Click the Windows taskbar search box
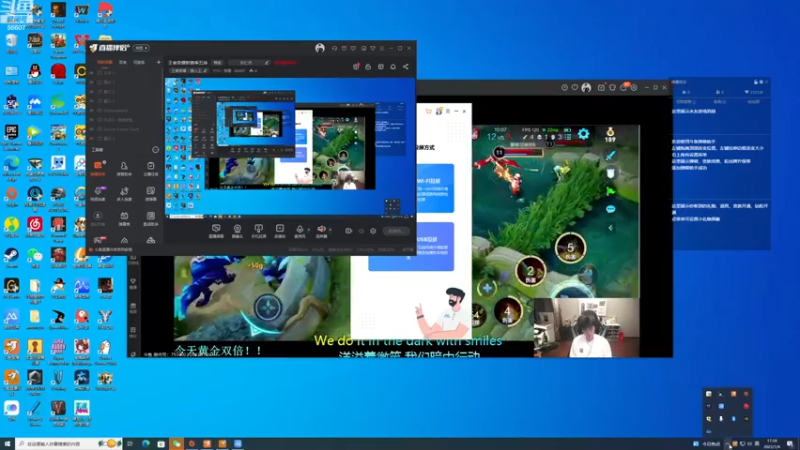Viewport: 800px width, 450px height. [68, 444]
